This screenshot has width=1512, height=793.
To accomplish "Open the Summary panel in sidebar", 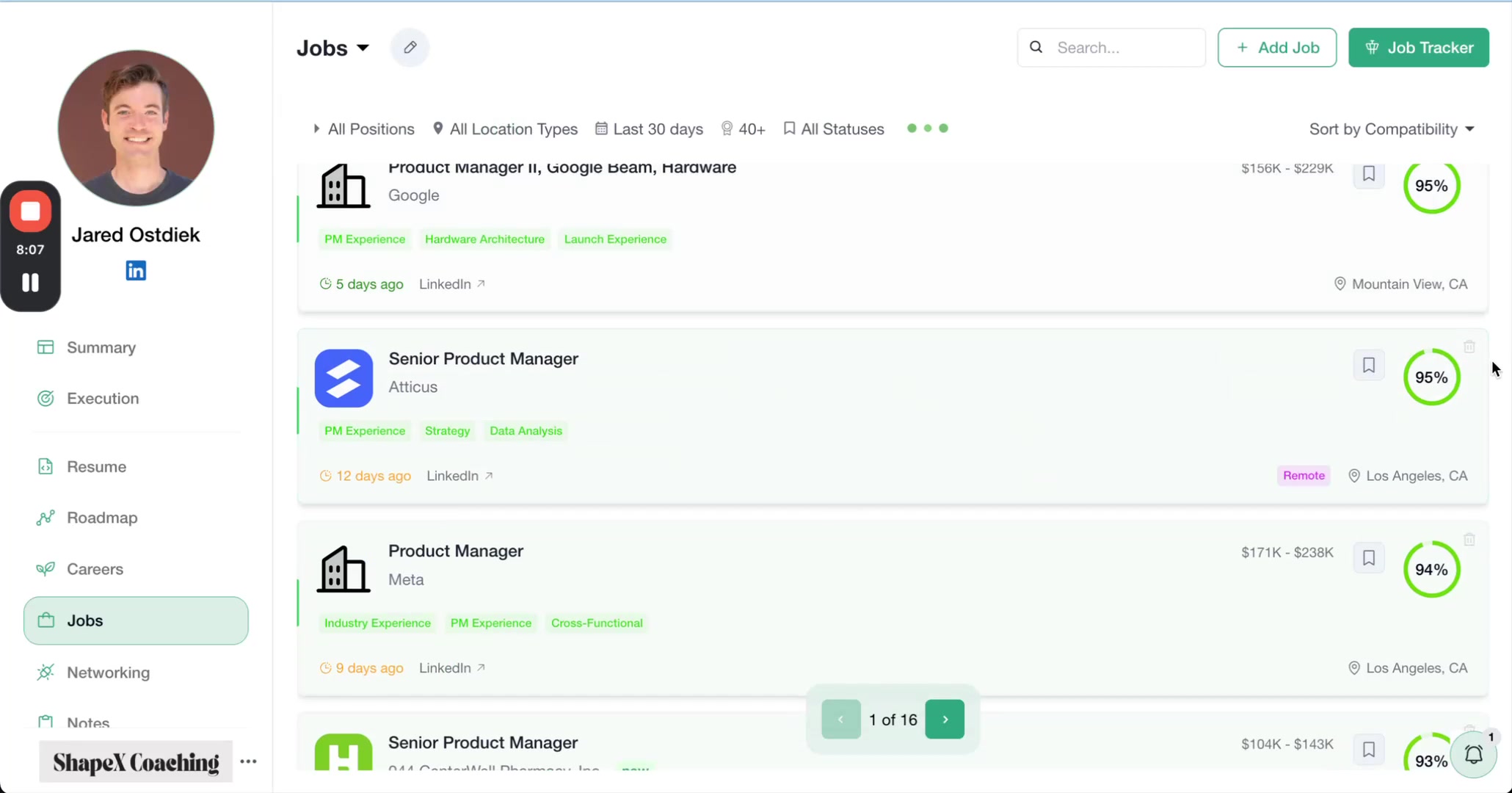I will coord(101,347).
